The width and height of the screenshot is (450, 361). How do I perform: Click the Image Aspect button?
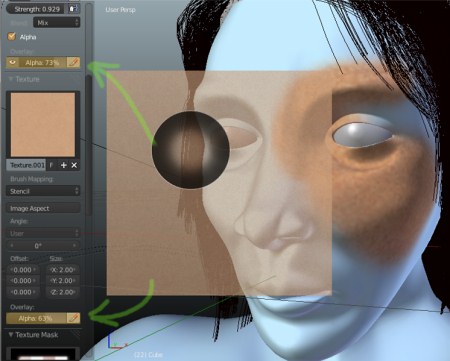[43, 208]
